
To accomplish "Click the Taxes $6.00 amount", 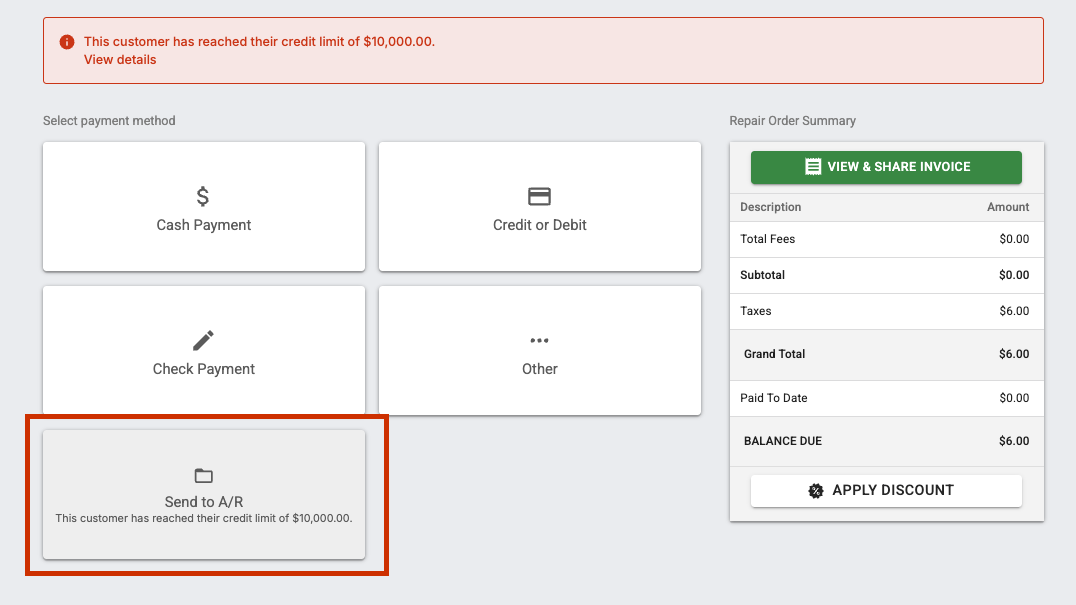I will click(1014, 311).
